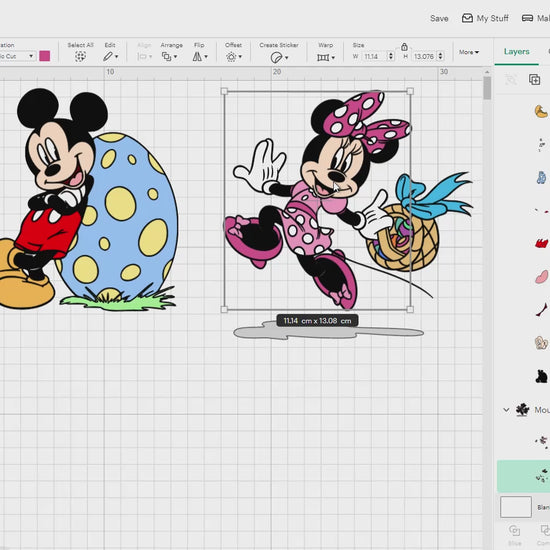Open the Offset tool icon
Image resolution: width=550 pixels, height=550 pixels.
[x=231, y=57]
